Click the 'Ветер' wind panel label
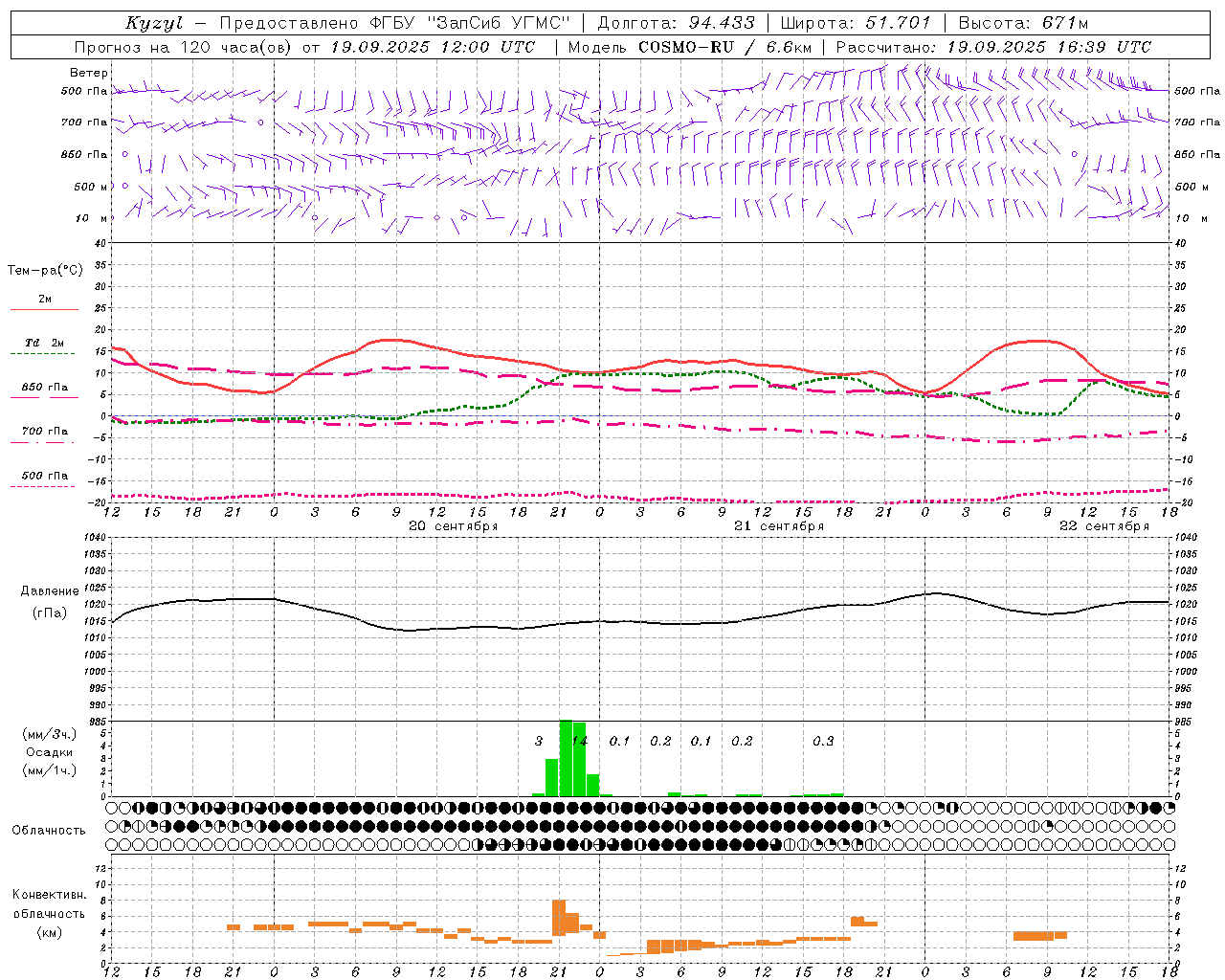 click(x=89, y=73)
